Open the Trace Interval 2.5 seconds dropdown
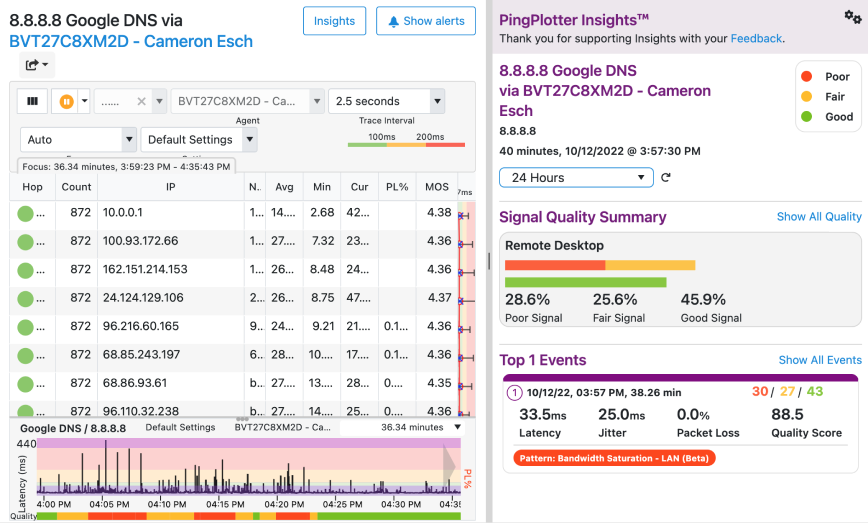Screen dimensions: 868x523 point(386,101)
